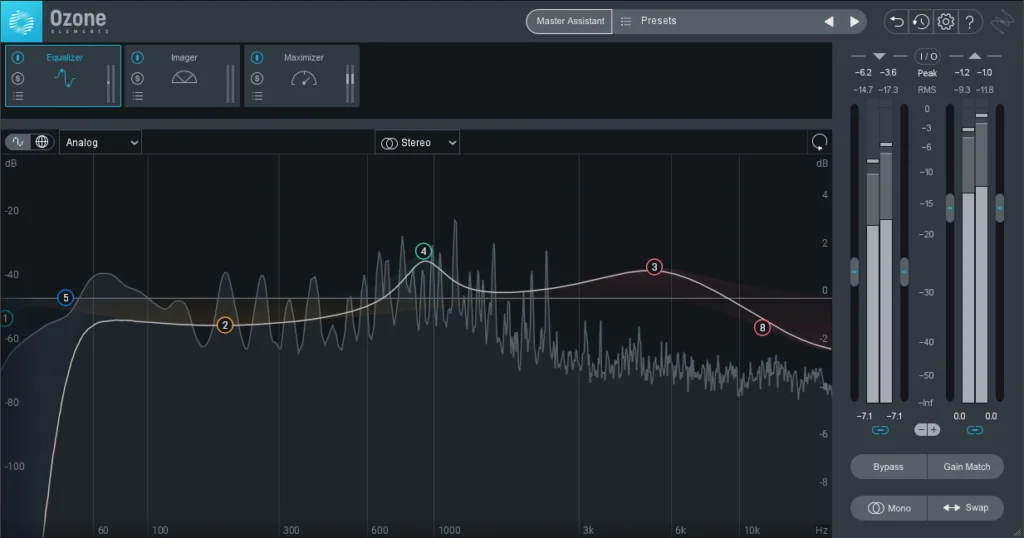This screenshot has height=538, width=1024.
Task: Toggle Gain Match
Action: (x=966, y=467)
